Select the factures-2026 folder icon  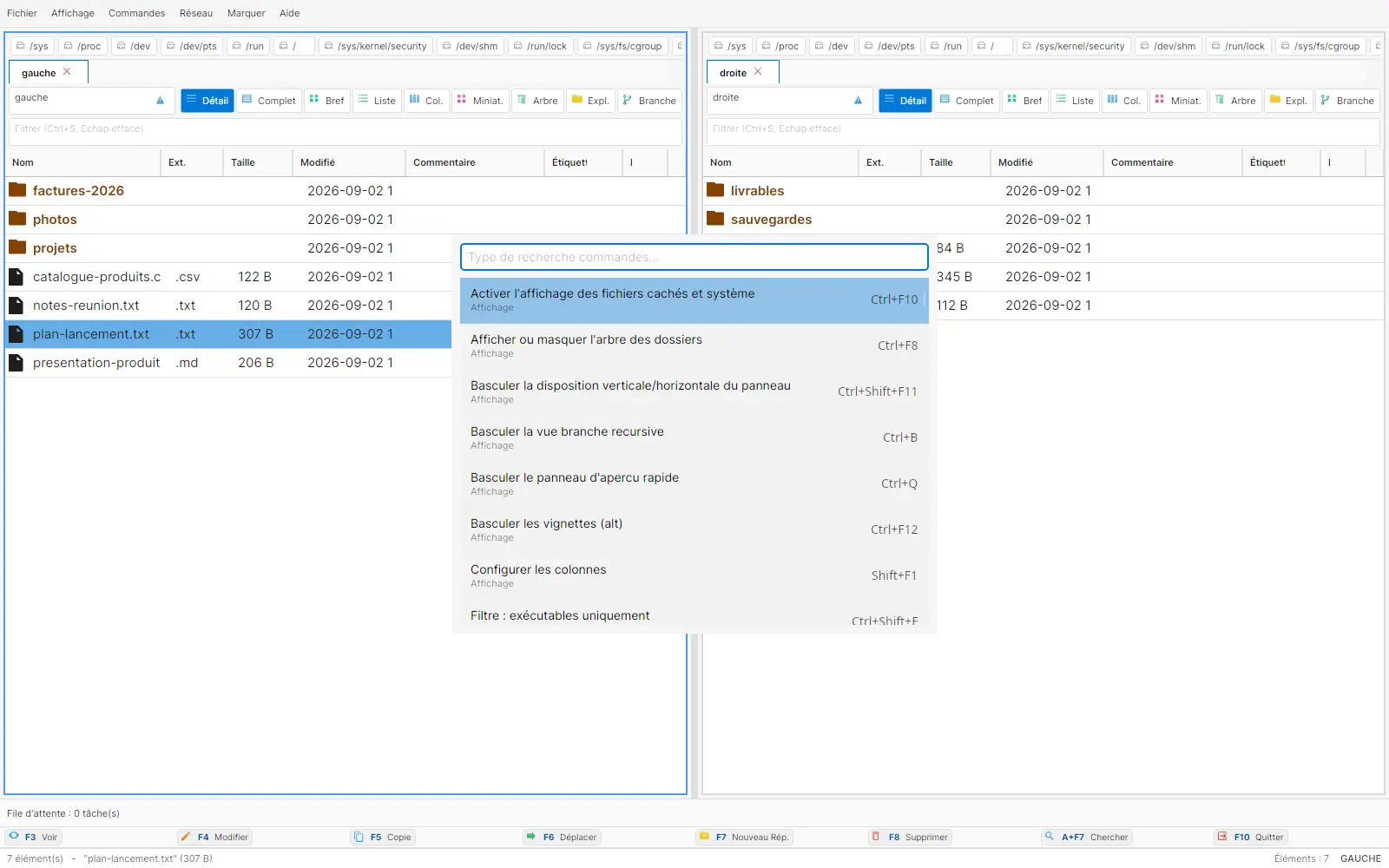[x=17, y=190]
